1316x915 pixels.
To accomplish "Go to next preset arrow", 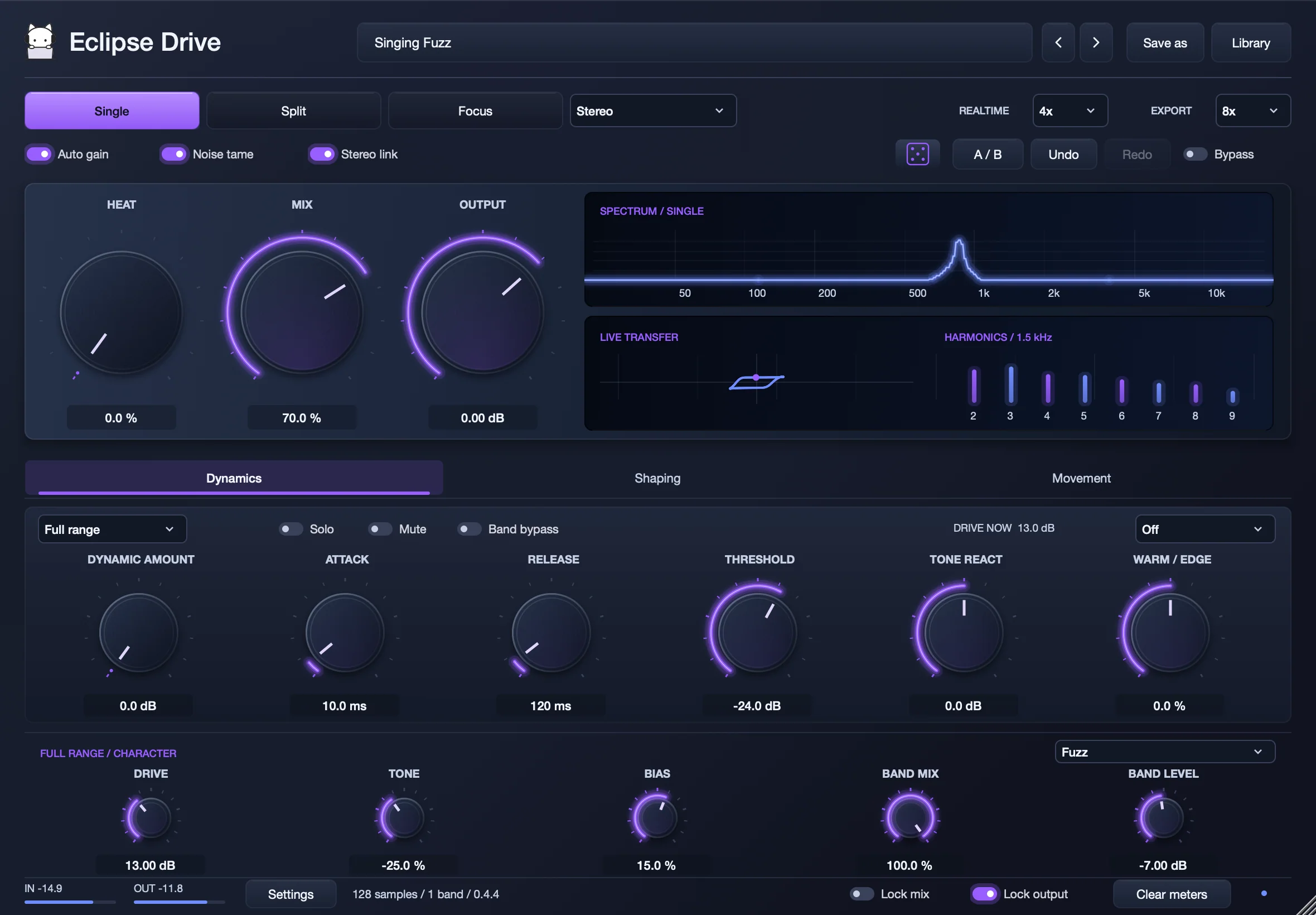I will point(1095,42).
